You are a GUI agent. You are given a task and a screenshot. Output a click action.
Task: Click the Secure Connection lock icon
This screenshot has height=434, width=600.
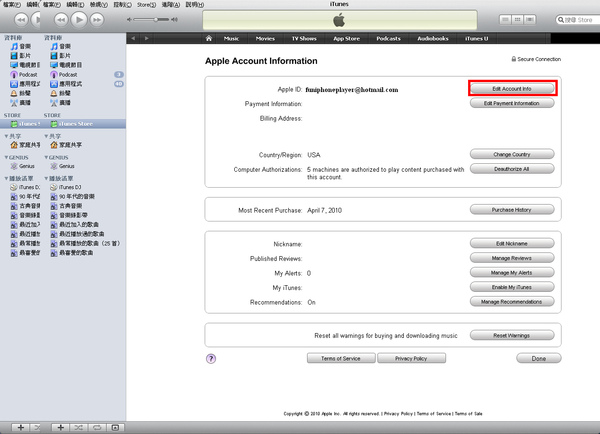click(514, 59)
